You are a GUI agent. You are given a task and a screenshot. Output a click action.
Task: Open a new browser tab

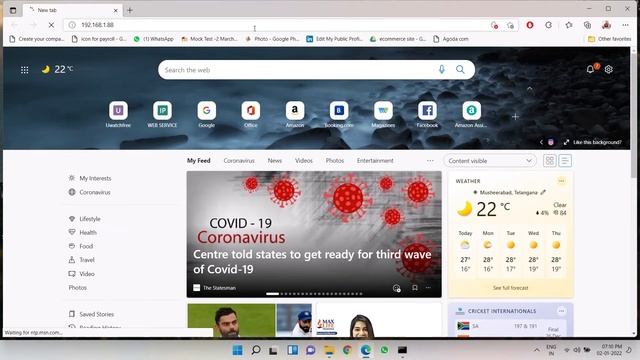tap(130, 10)
